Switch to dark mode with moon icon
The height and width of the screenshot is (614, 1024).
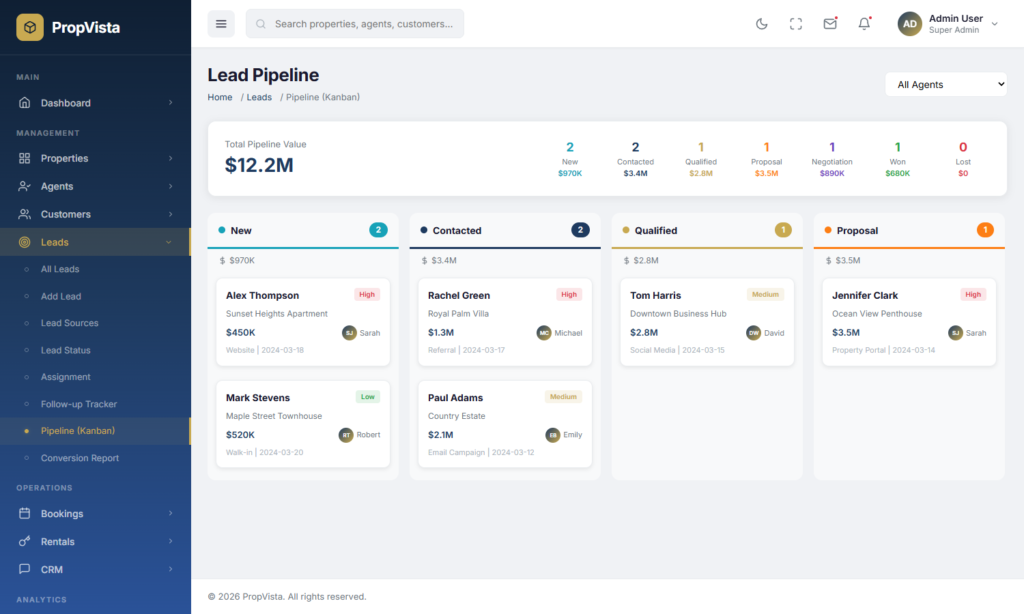[x=761, y=24]
